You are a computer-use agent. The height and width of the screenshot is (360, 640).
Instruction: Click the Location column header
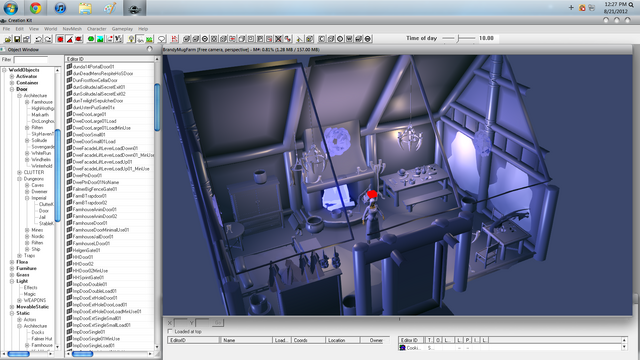point(343,340)
